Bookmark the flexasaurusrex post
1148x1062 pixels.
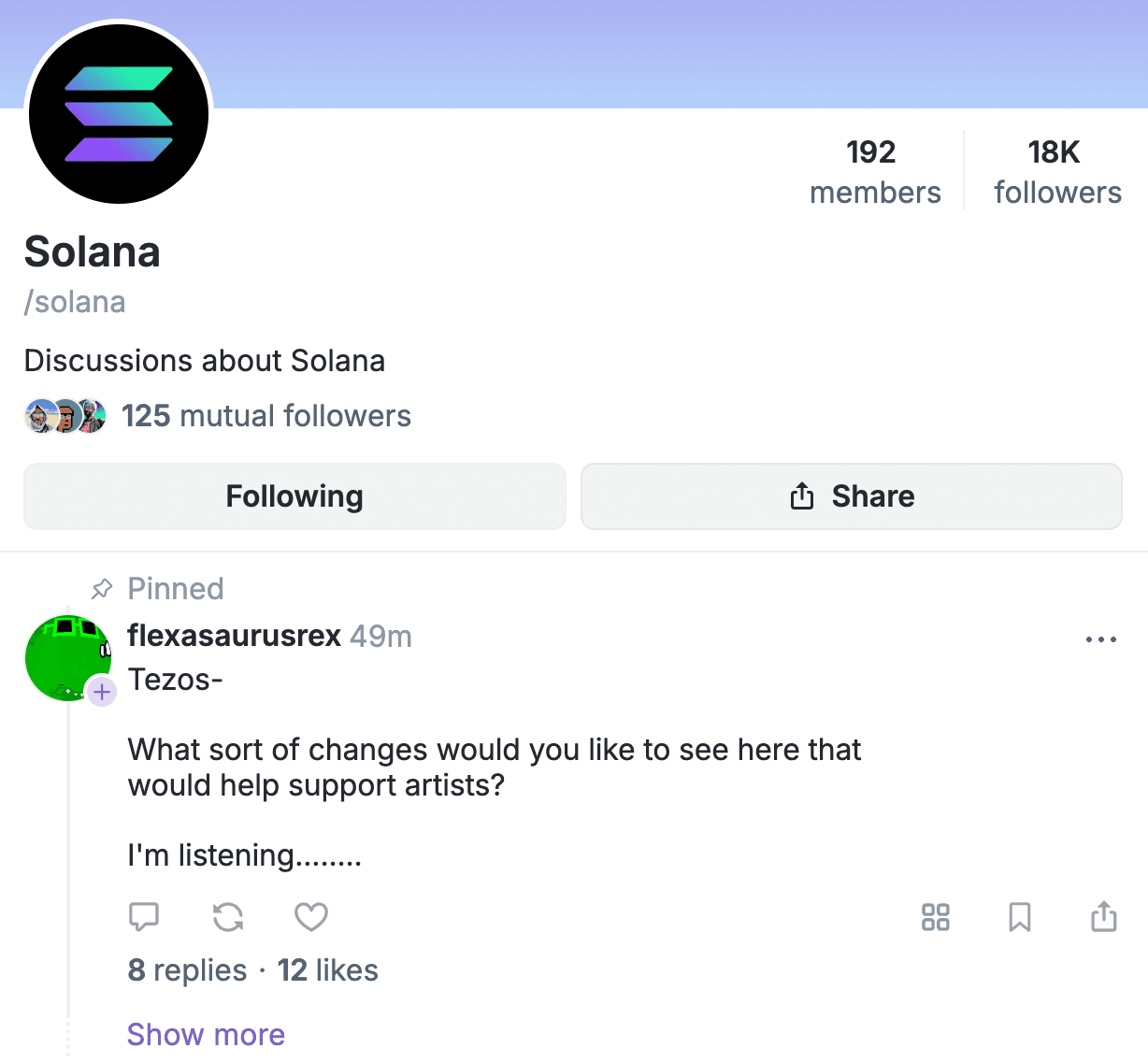[x=1020, y=917]
